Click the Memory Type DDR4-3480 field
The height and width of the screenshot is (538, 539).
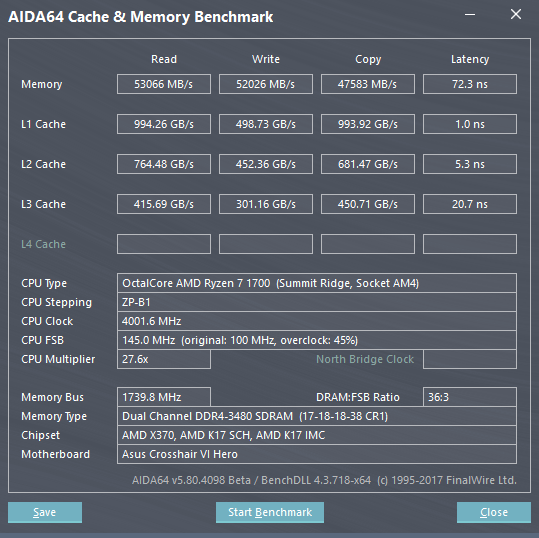[x=317, y=416]
